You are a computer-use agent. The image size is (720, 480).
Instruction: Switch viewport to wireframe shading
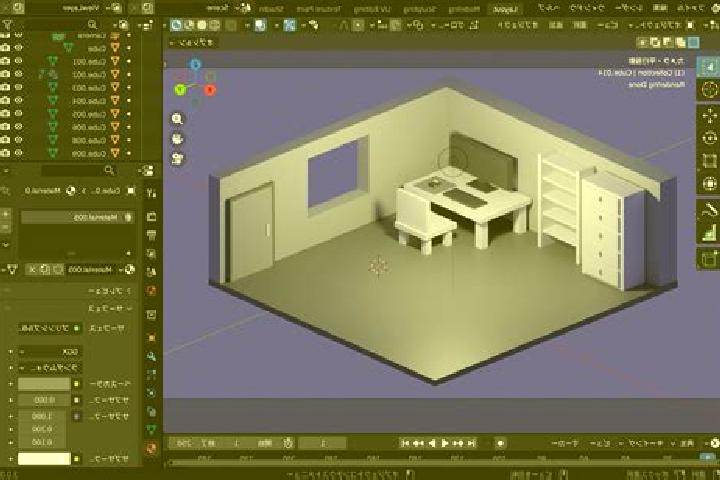(x=214, y=25)
